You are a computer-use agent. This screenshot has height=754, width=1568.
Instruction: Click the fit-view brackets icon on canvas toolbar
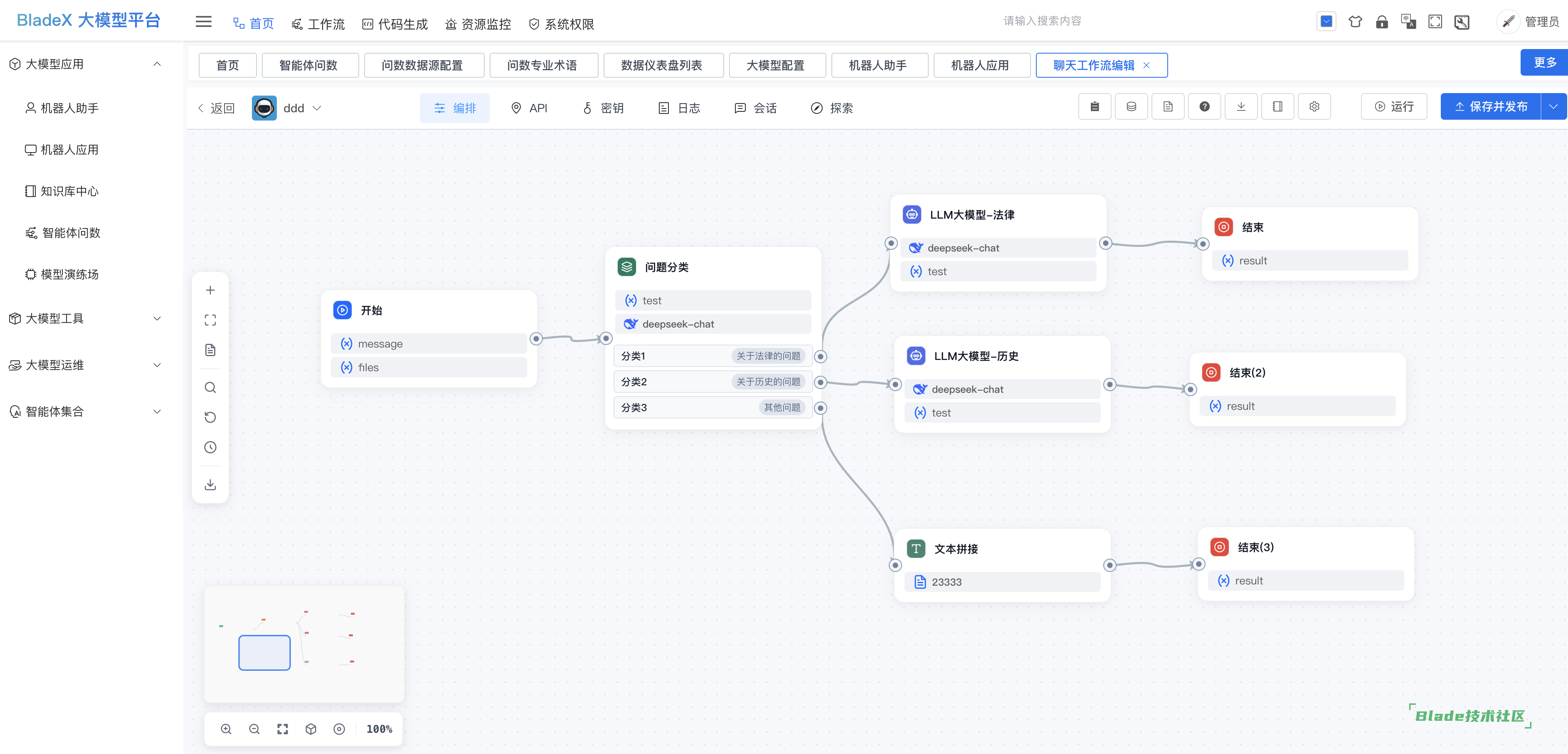pos(210,320)
